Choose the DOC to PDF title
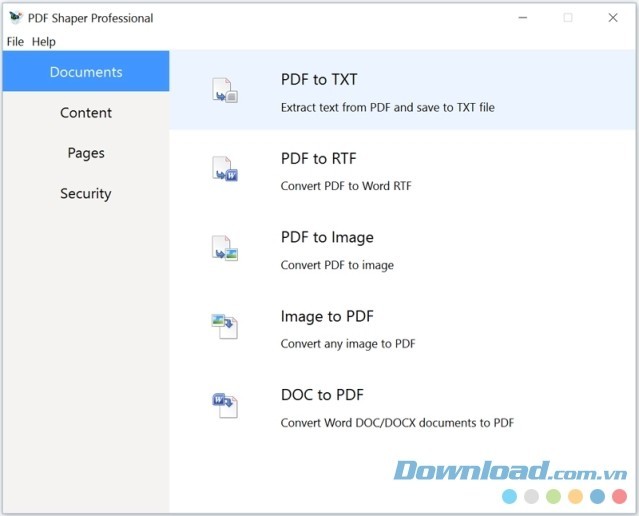 322,395
